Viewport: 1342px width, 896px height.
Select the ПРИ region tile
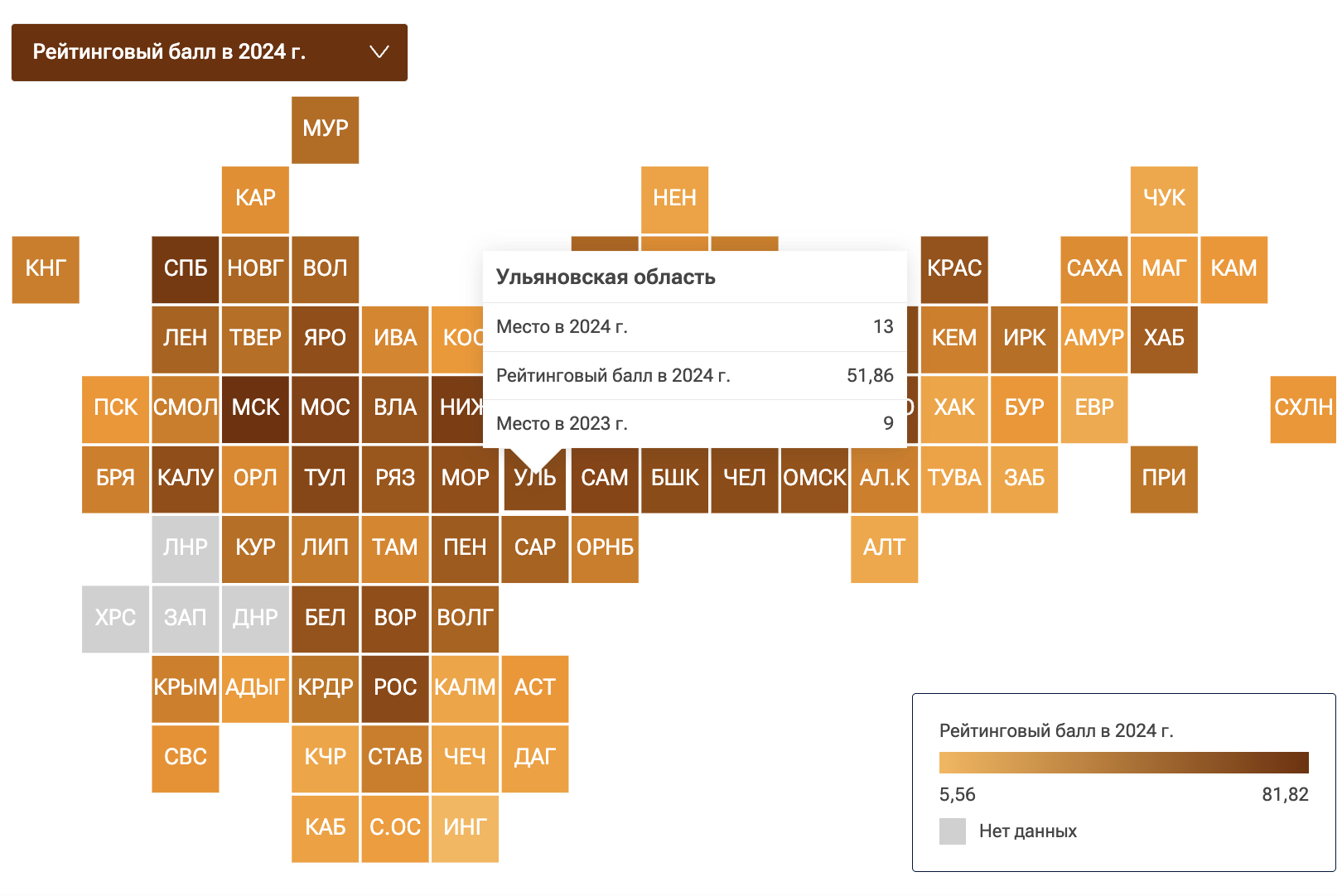[1164, 479]
